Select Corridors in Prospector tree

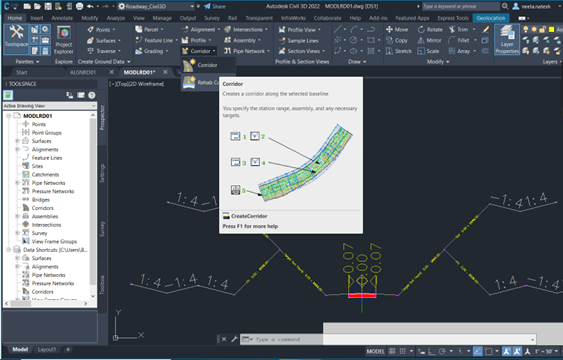click(x=42, y=208)
